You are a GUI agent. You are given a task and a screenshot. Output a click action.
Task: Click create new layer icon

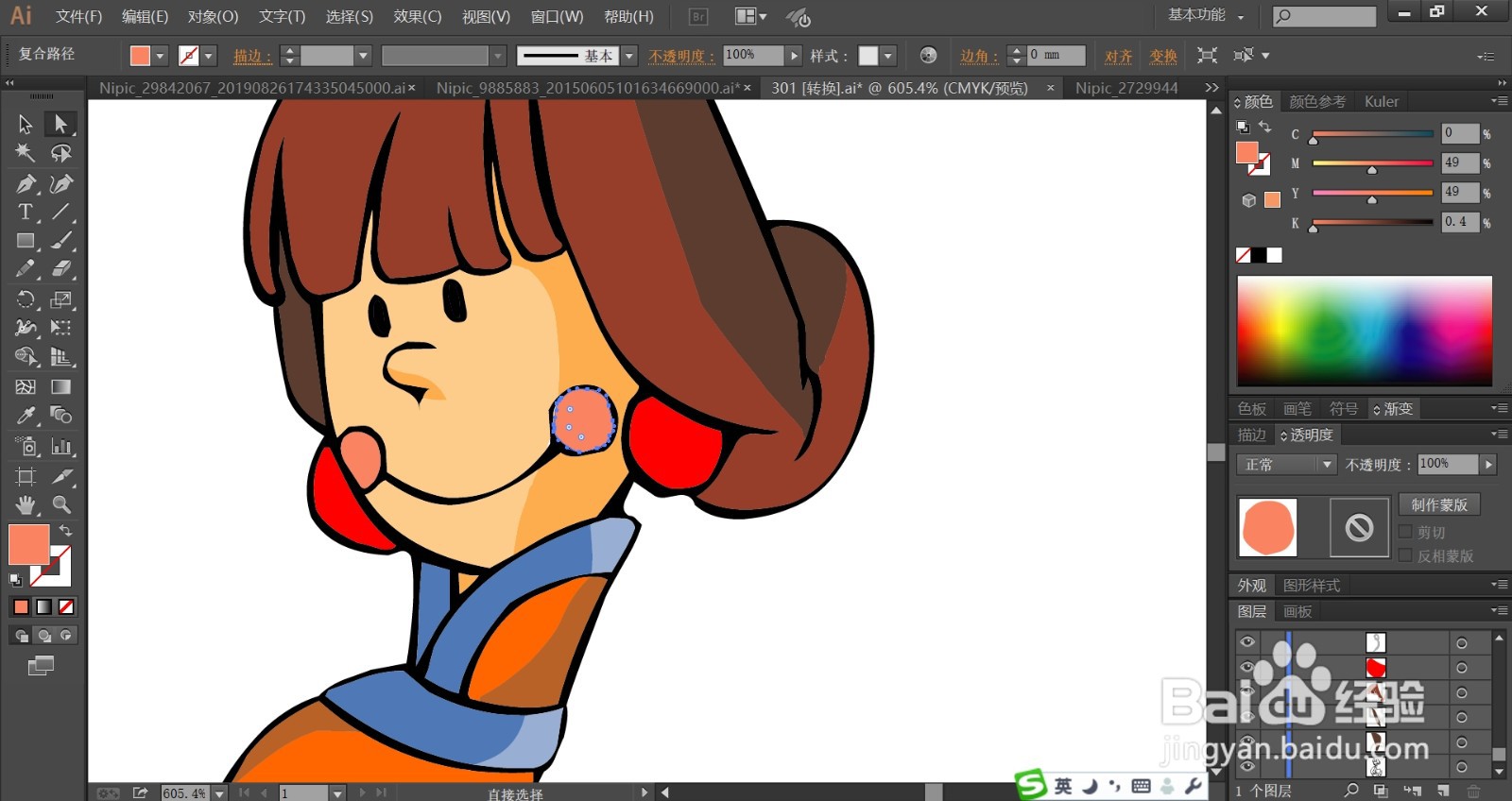pyautogui.click(x=1443, y=791)
